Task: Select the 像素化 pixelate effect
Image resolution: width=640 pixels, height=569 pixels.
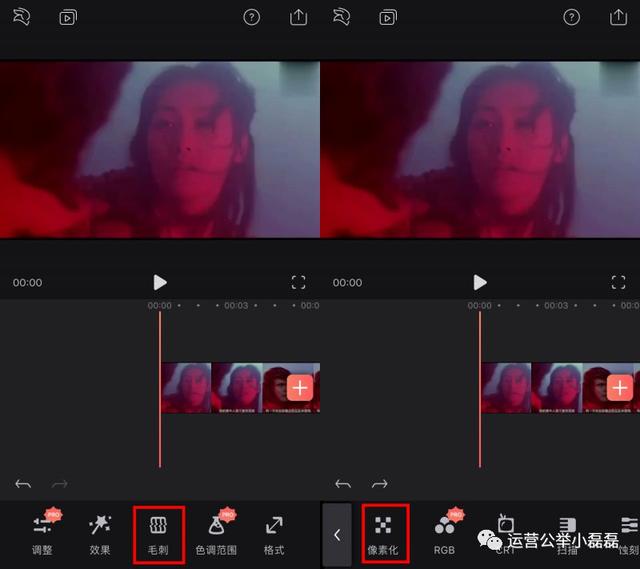Action: click(x=385, y=535)
